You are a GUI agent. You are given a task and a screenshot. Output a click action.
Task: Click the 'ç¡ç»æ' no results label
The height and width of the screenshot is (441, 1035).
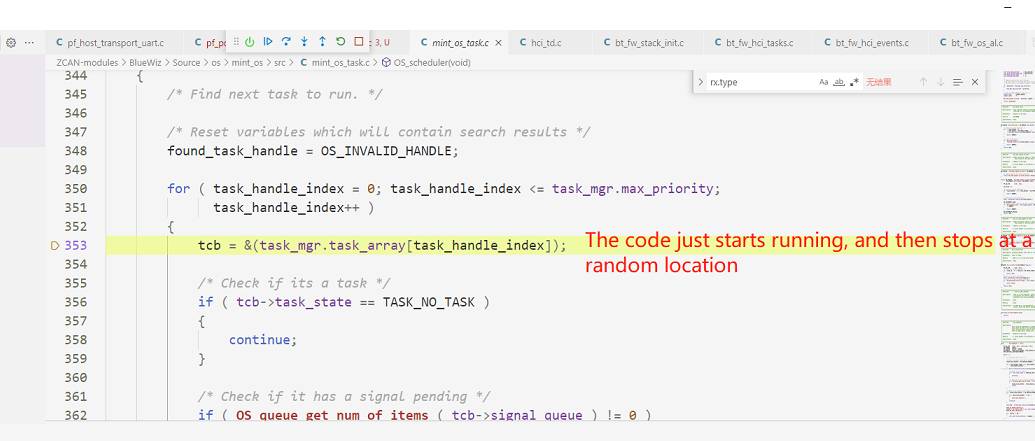pos(879,83)
